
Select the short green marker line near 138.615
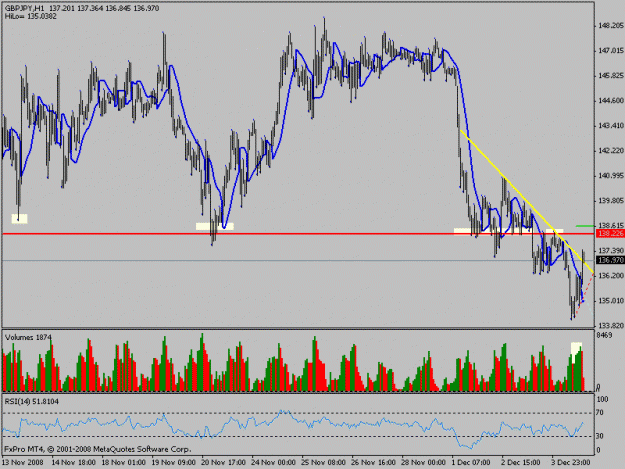pos(585,226)
